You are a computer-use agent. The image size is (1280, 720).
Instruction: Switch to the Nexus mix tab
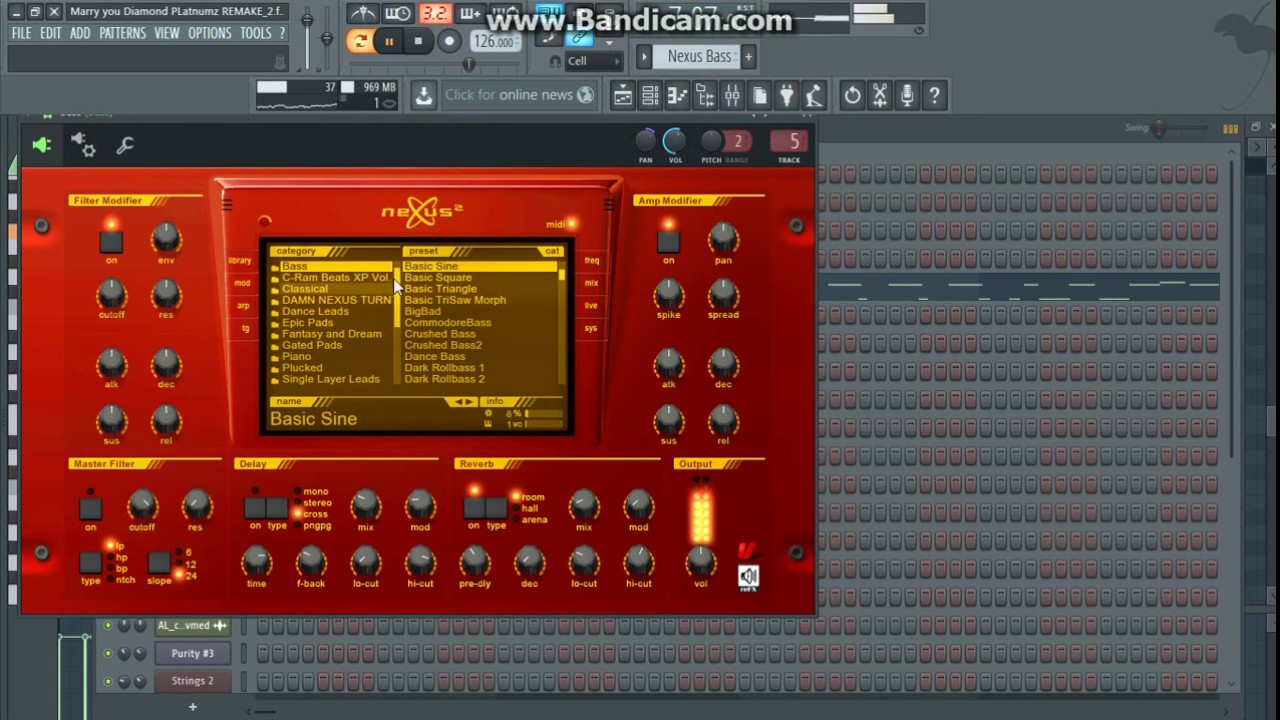point(592,283)
